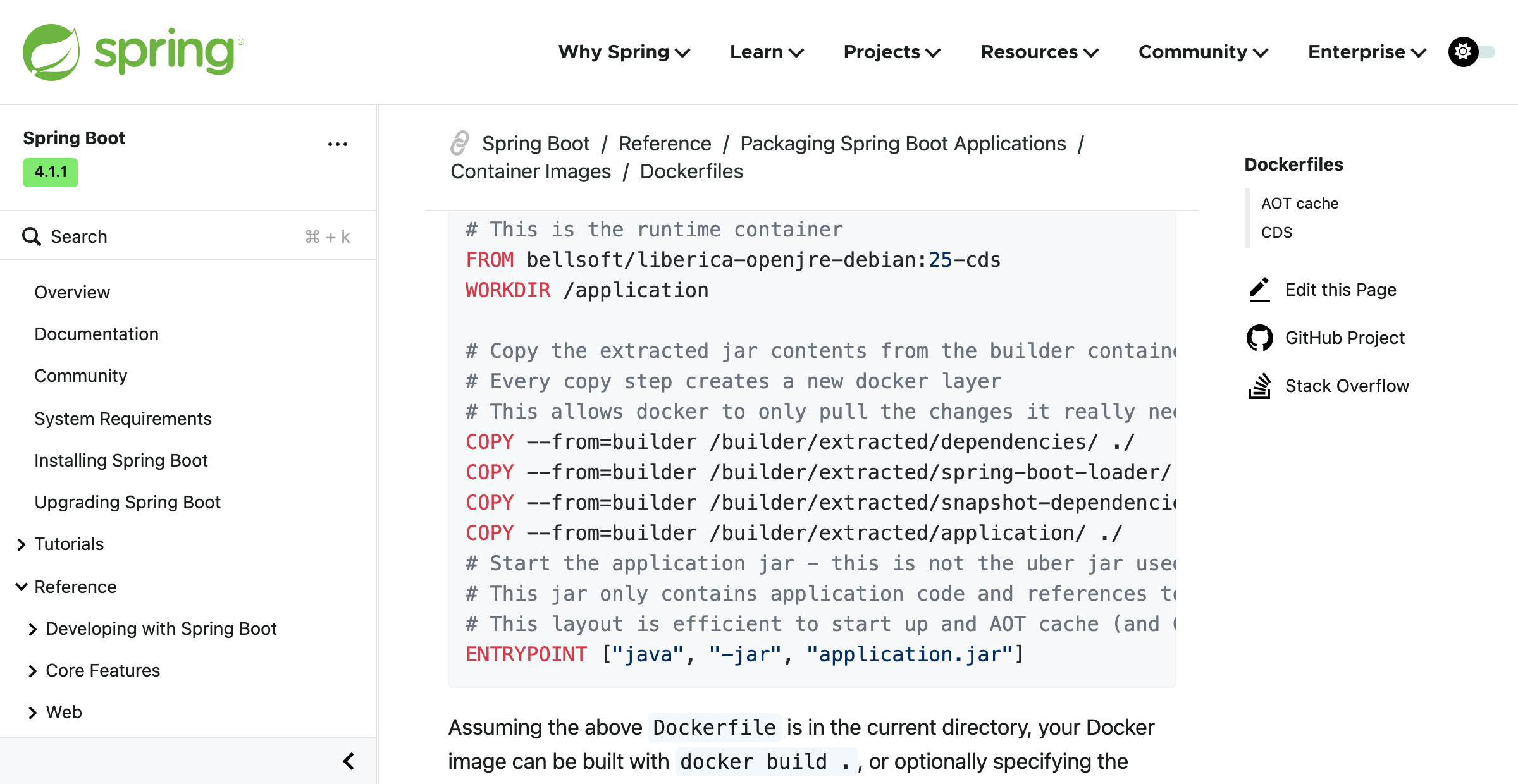This screenshot has width=1518, height=784.
Task: Collapse the sidebar with the left chevron
Action: 349,761
